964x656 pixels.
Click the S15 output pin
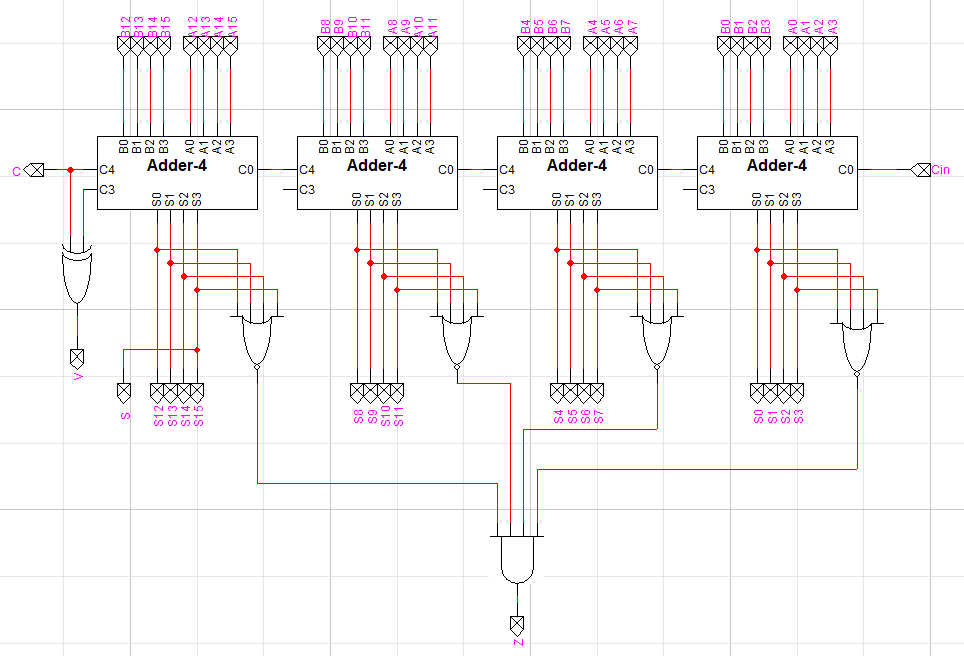point(197,388)
